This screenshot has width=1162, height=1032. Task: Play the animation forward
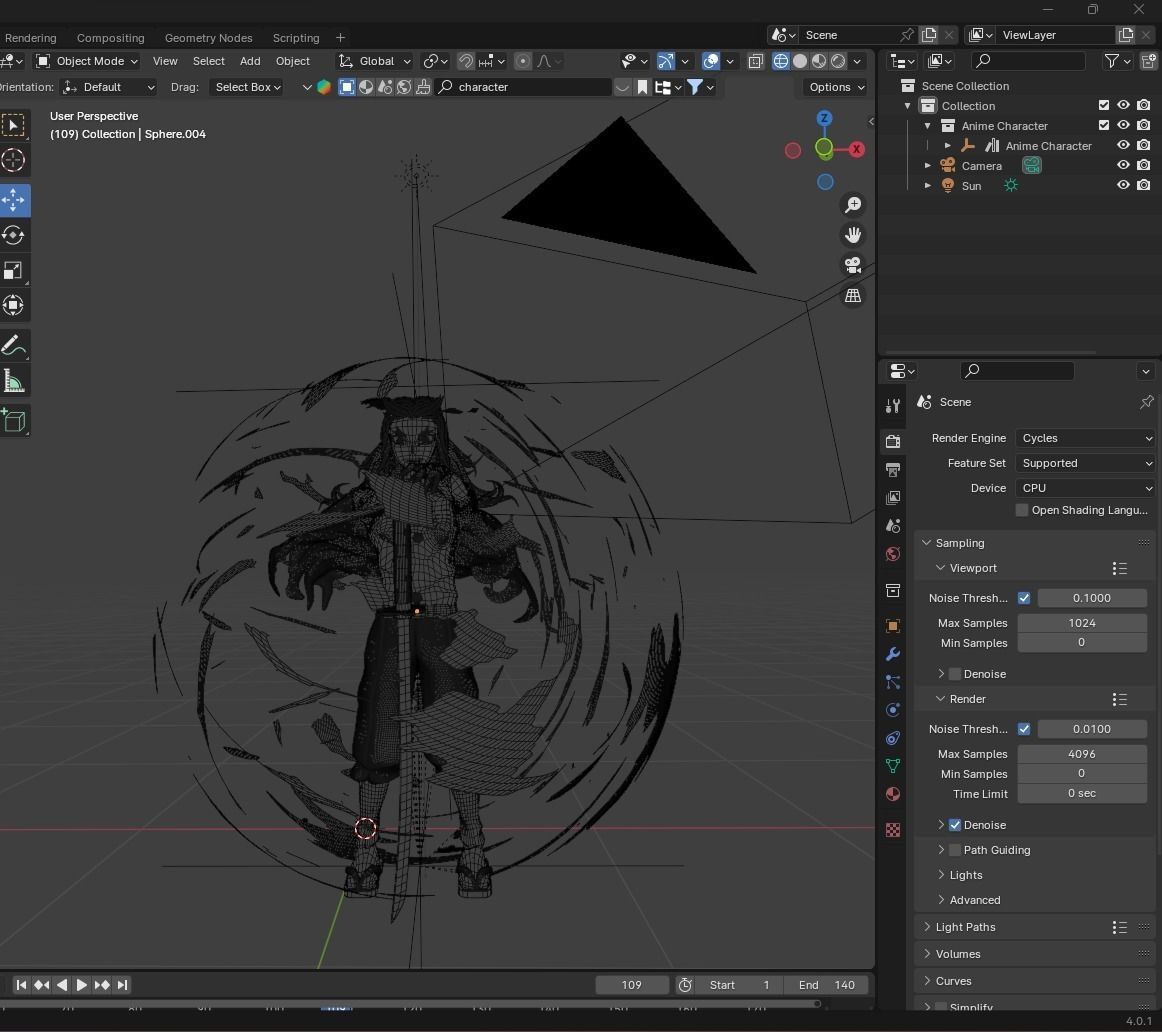click(82, 985)
